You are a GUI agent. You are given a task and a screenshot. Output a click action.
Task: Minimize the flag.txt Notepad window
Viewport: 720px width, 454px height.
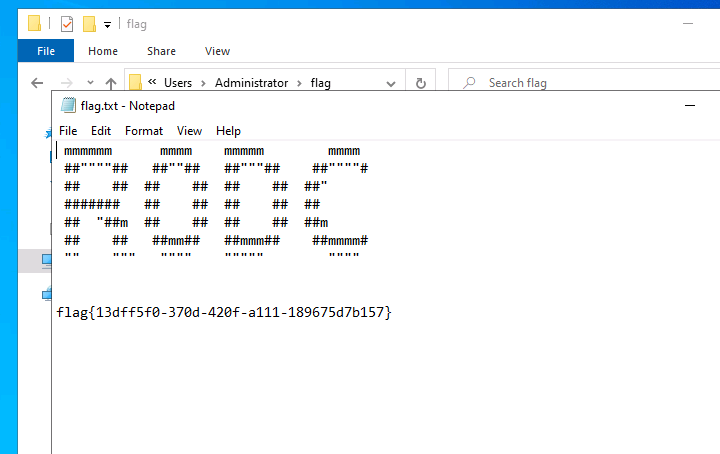690,106
